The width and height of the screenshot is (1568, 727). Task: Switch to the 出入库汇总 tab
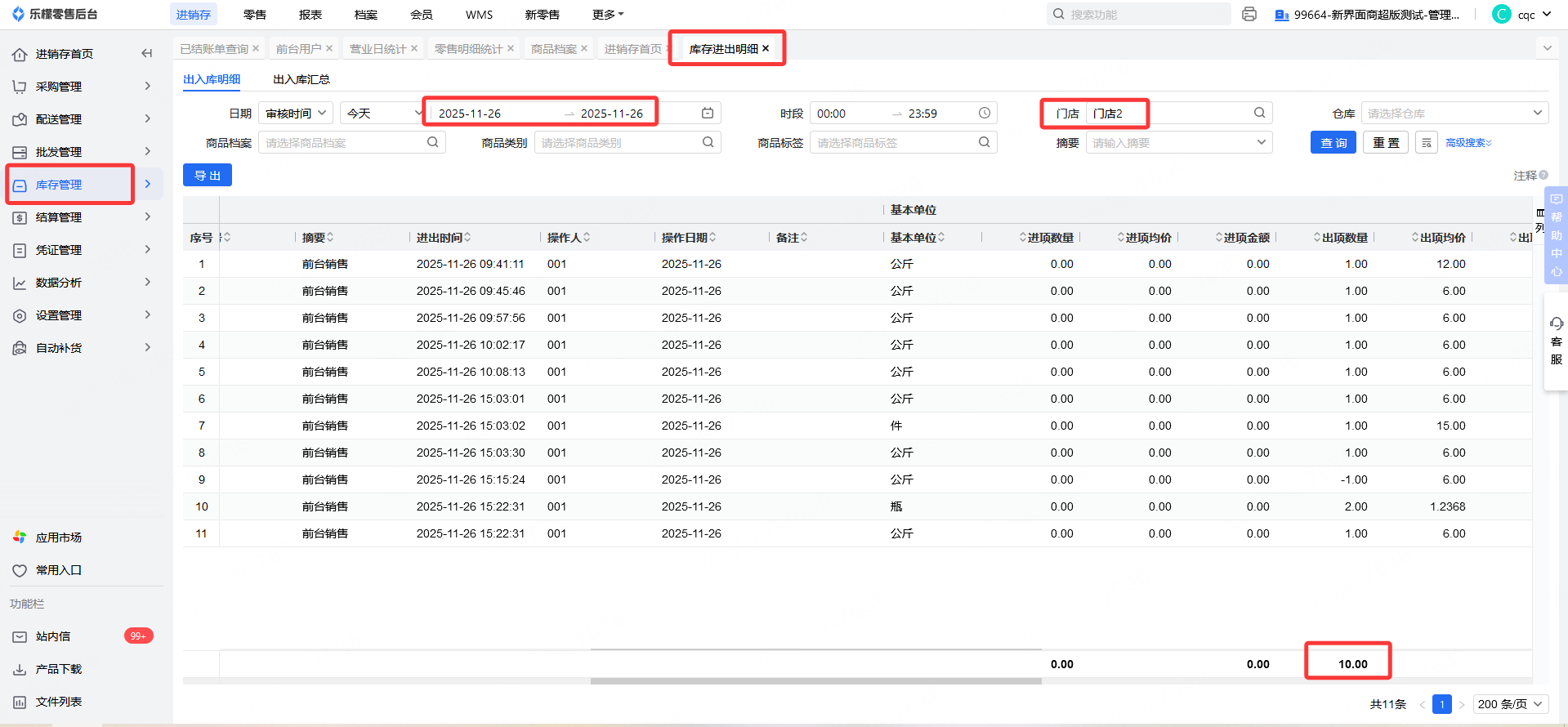click(x=302, y=79)
